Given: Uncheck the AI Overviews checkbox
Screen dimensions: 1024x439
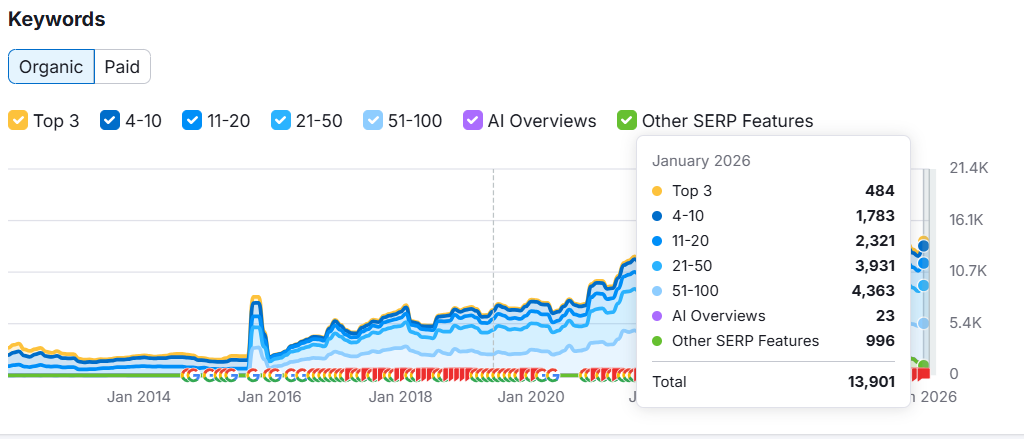Looking at the screenshot, I should (x=473, y=121).
